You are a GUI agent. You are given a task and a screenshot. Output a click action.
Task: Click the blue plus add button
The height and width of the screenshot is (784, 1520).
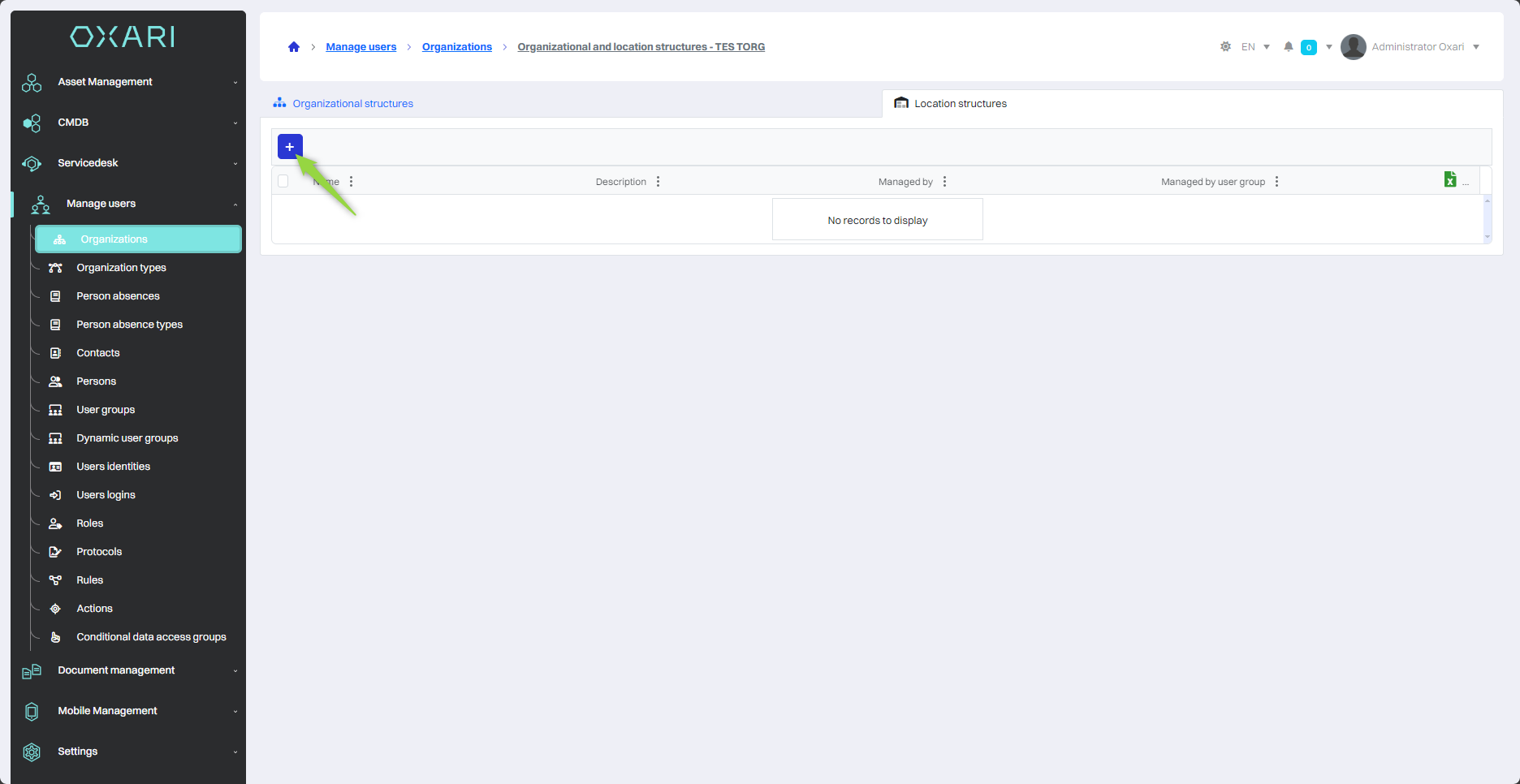pyautogui.click(x=290, y=147)
